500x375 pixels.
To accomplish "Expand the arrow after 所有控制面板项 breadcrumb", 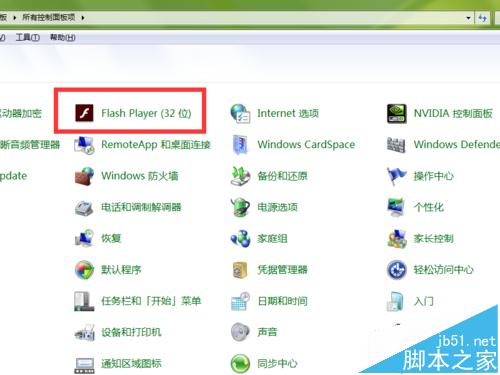I will click(x=83, y=17).
